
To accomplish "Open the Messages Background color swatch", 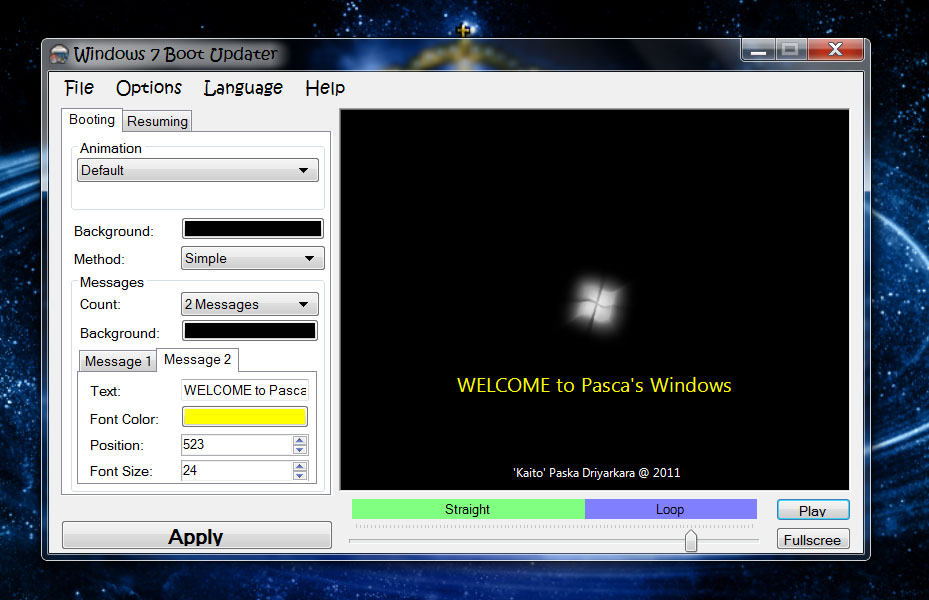I will tap(249, 331).
